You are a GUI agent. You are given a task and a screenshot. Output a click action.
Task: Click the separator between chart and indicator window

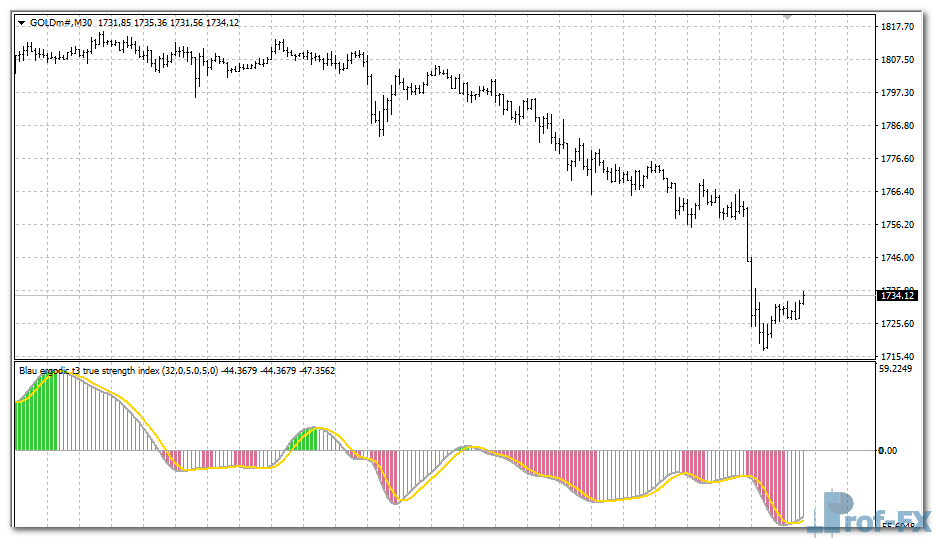tap(440, 361)
